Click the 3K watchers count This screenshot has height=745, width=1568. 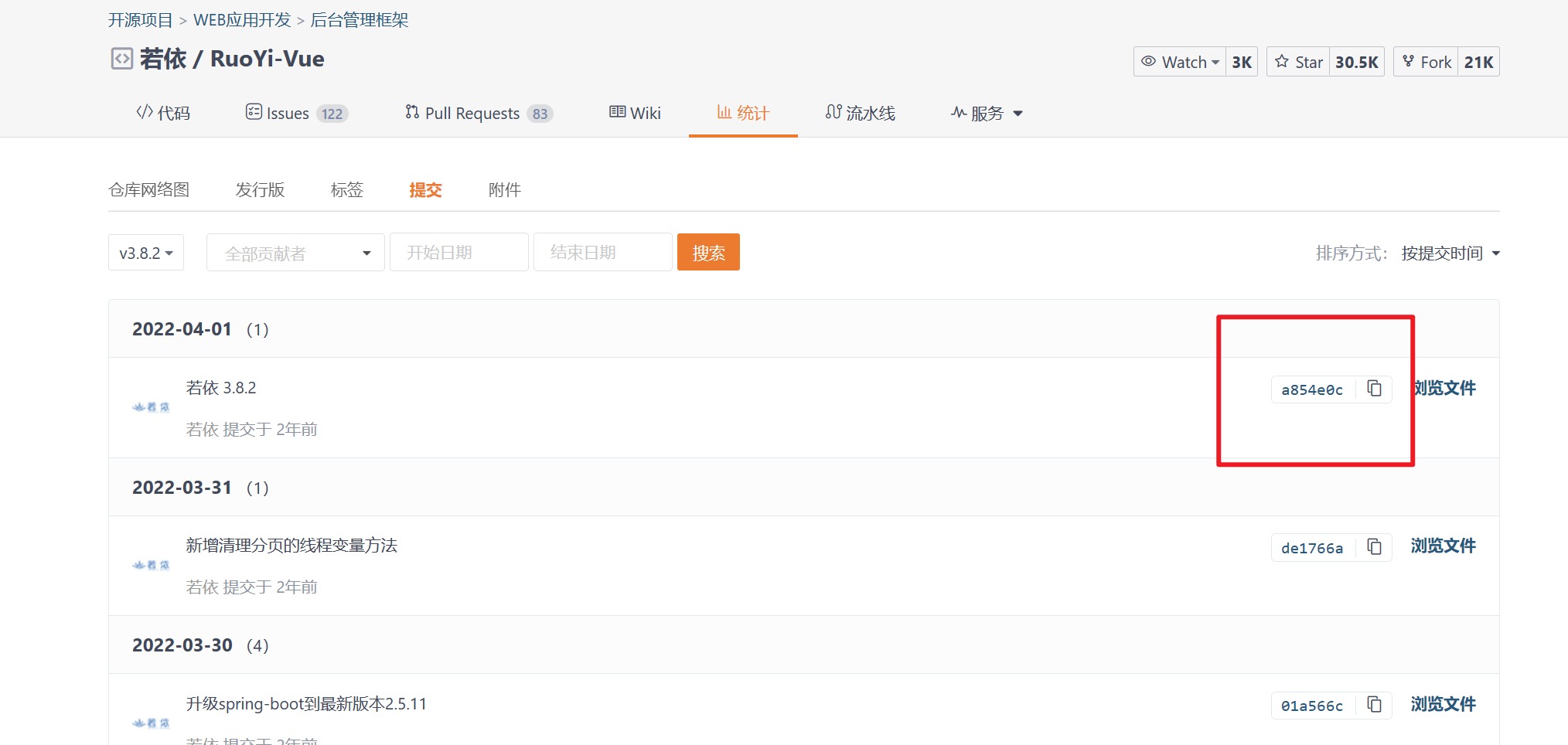point(1242,62)
